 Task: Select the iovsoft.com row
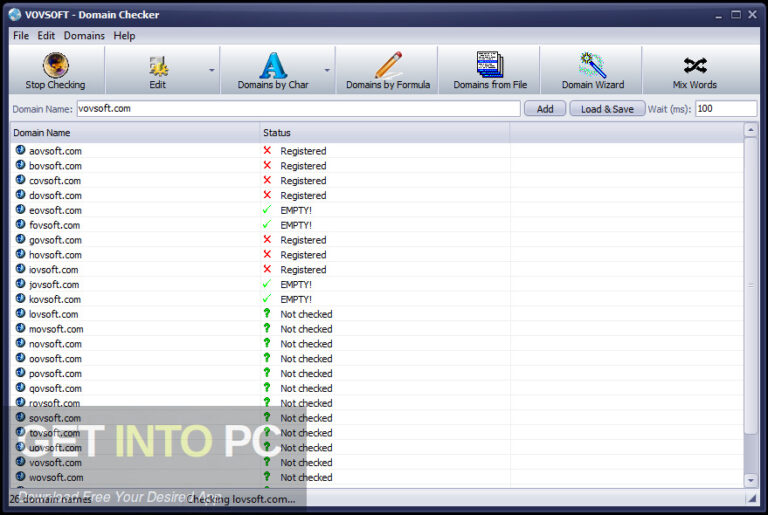click(x=376, y=270)
